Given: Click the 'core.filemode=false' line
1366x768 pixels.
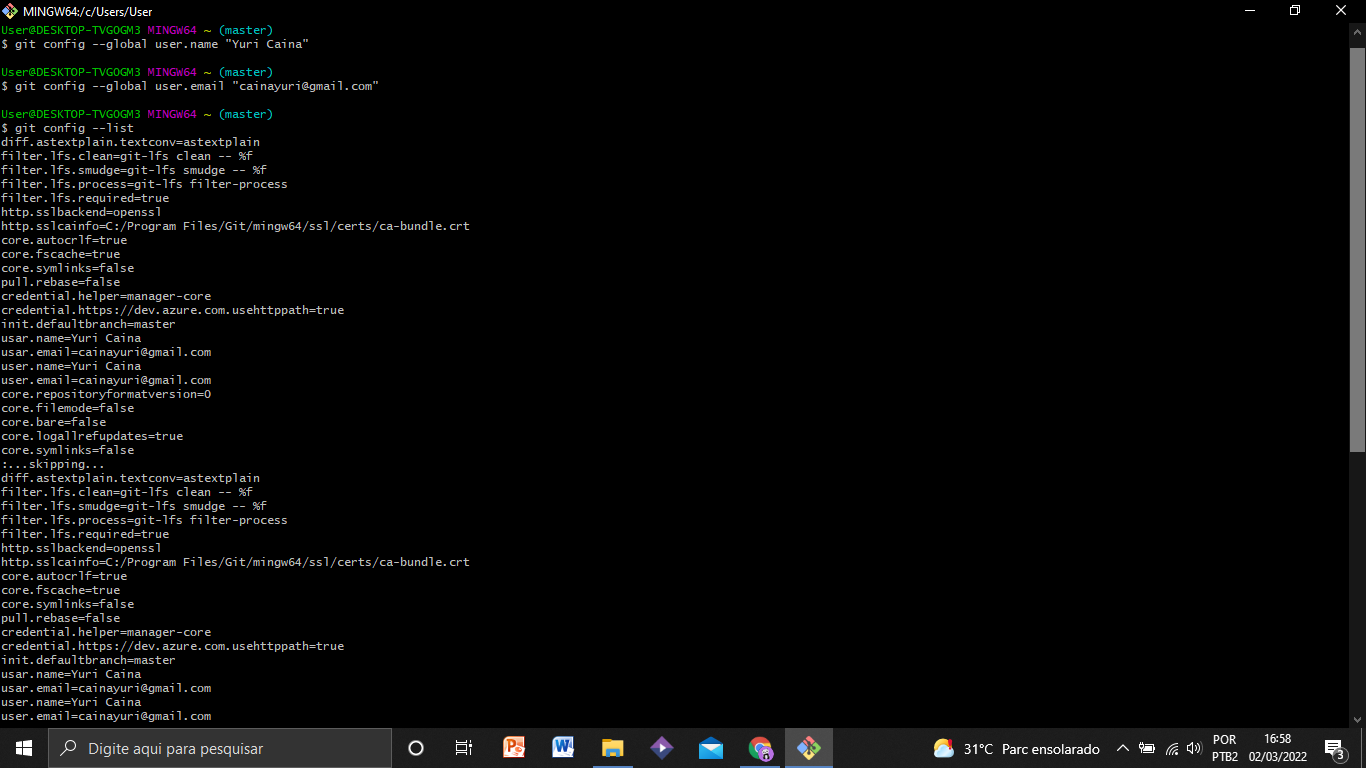Looking at the screenshot, I should click(x=67, y=408).
